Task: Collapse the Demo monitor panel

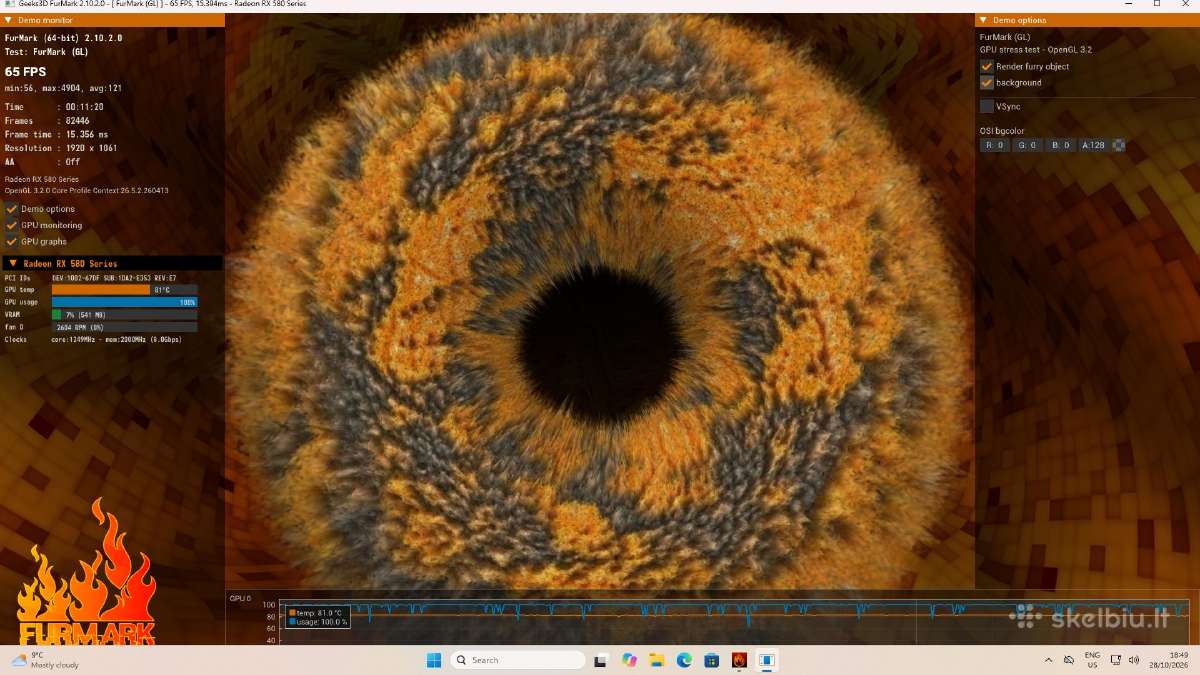Action: click(x=8, y=20)
